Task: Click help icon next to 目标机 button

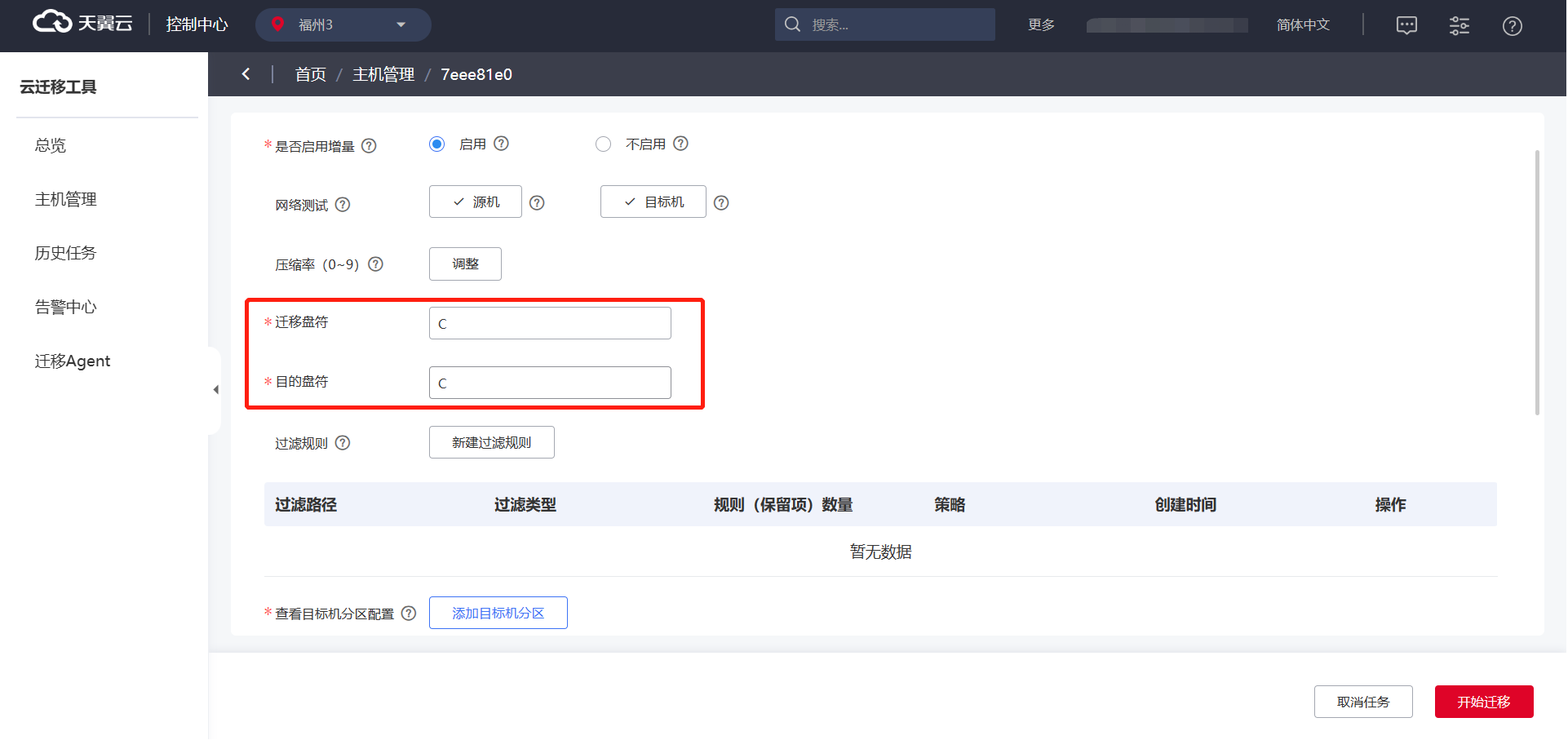Action: 721,203
